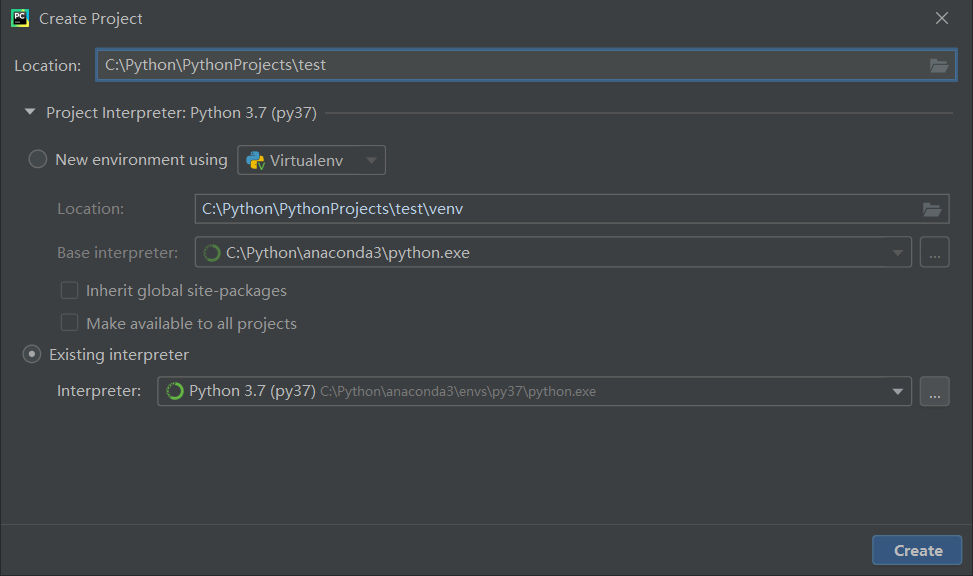The image size is (973, 576).
Task: Check Make available to all projects
Action: pyautogui.click(x=69, y=323)
